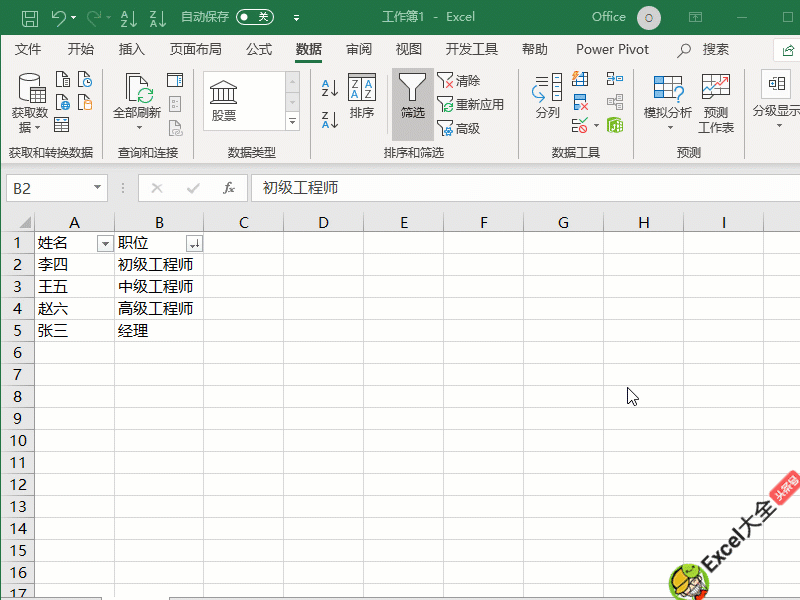Open the 分级显示 outline dropdown
This screenshot has width=800, height=600.
pyautogui.click(x=777, y=101)
